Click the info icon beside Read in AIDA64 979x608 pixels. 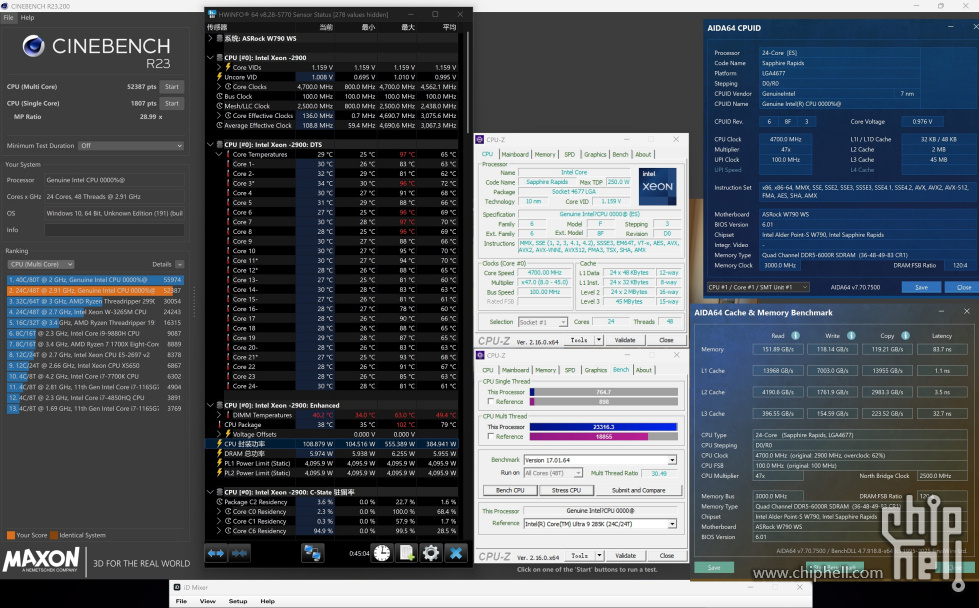[x=795, y=336]
